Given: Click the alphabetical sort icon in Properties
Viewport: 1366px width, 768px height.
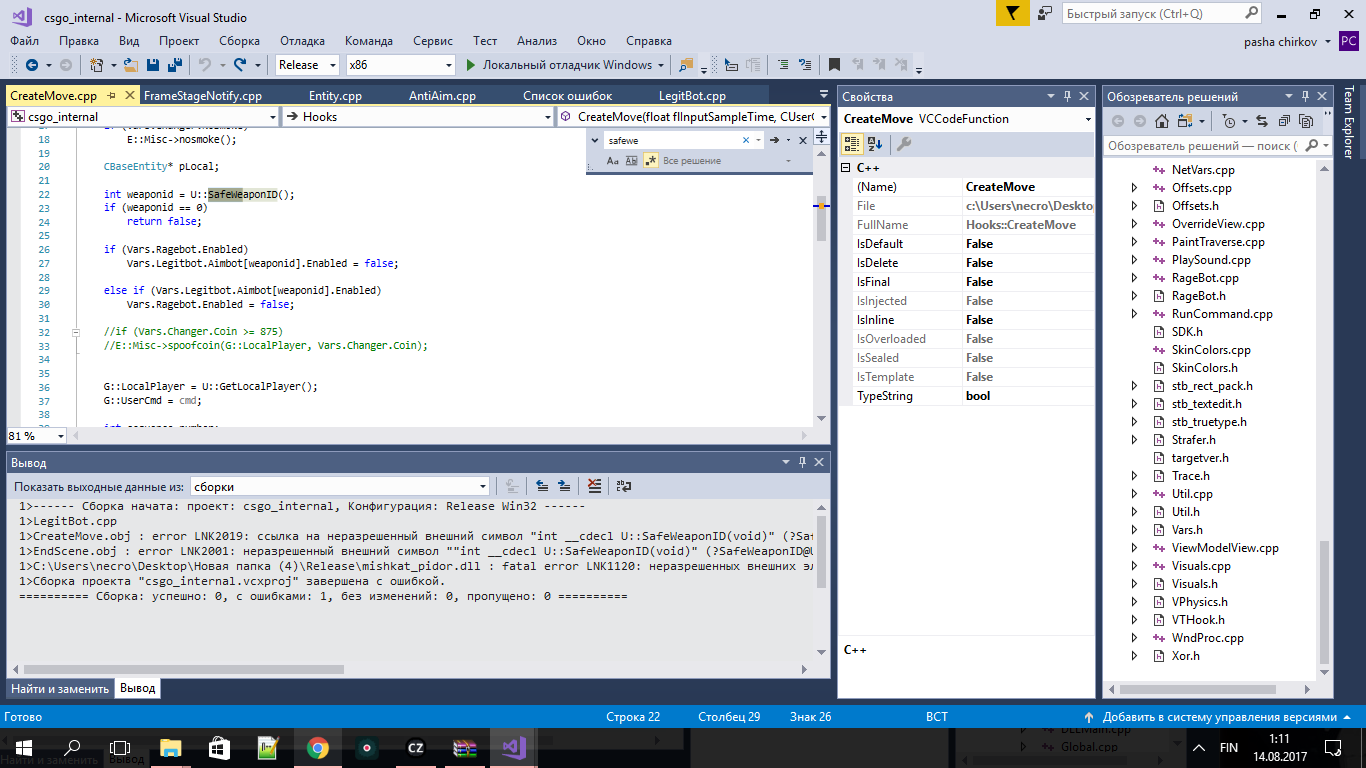Looking at the screenshot, I should click(874, 144).
